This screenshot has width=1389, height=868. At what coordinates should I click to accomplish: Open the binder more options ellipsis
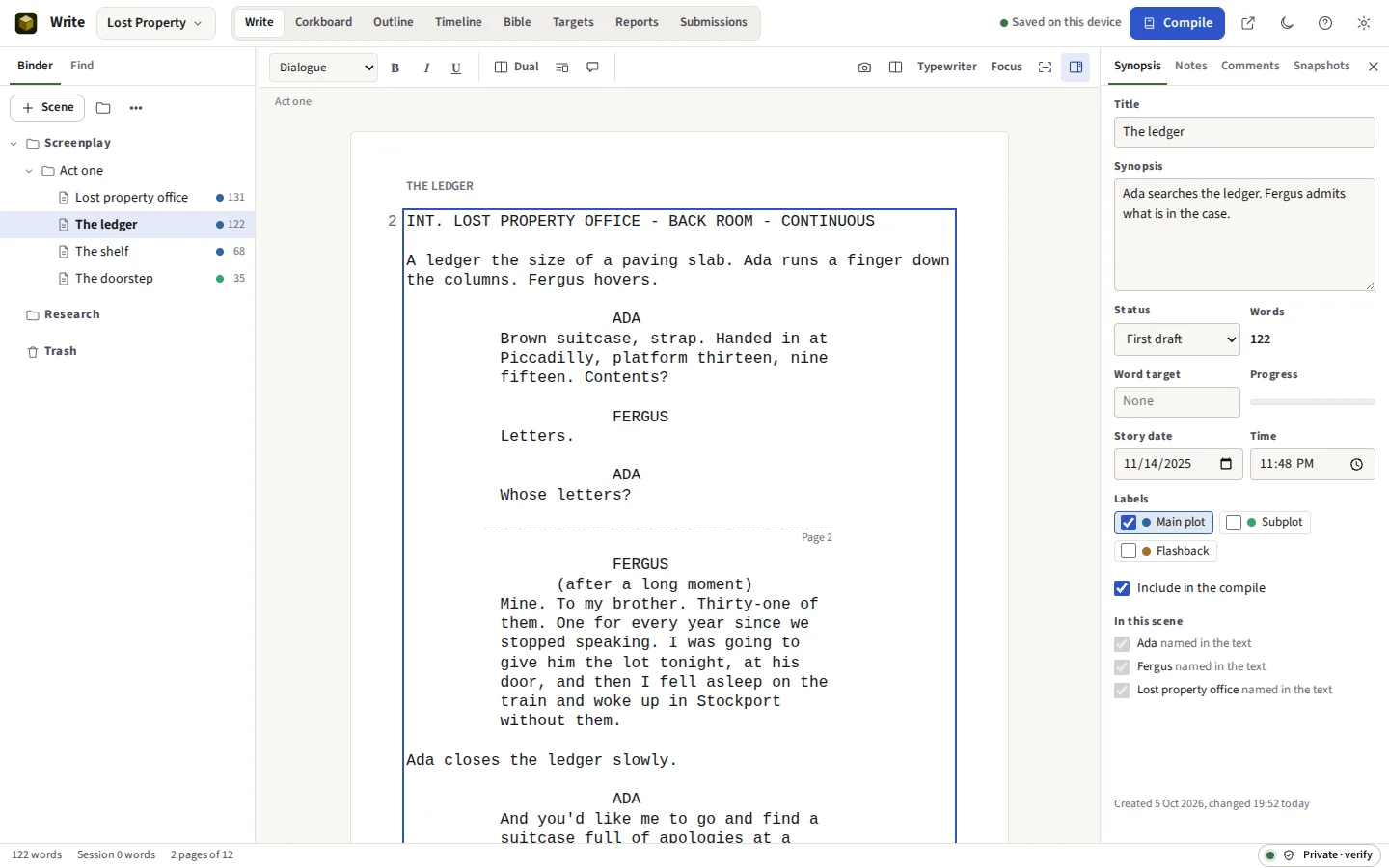coord(136,108)
